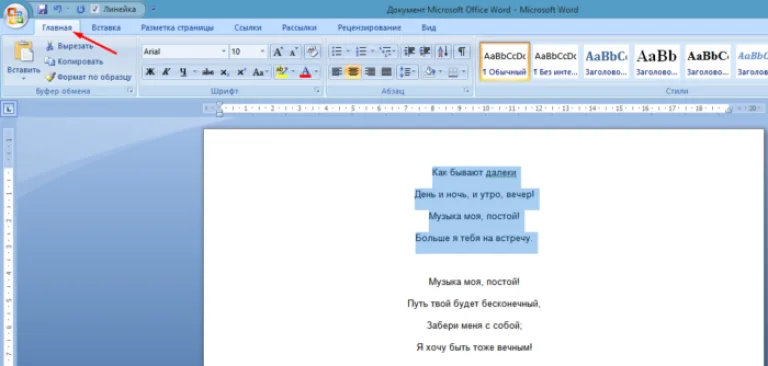This screenshot has width=768, height=366.
Task: Toggle italic К formatting
Action: pos(166,72)
